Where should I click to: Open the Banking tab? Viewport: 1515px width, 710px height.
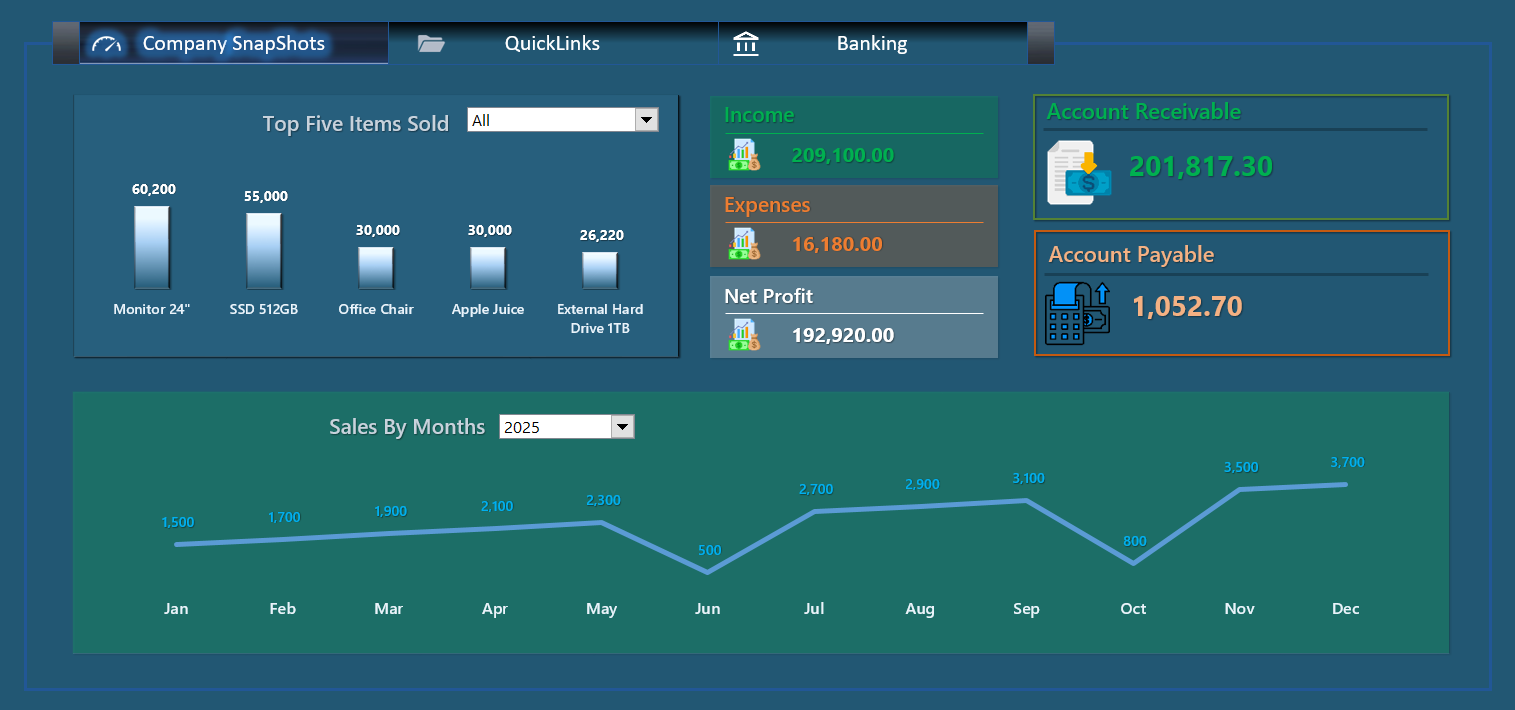(x=872, y=44)
